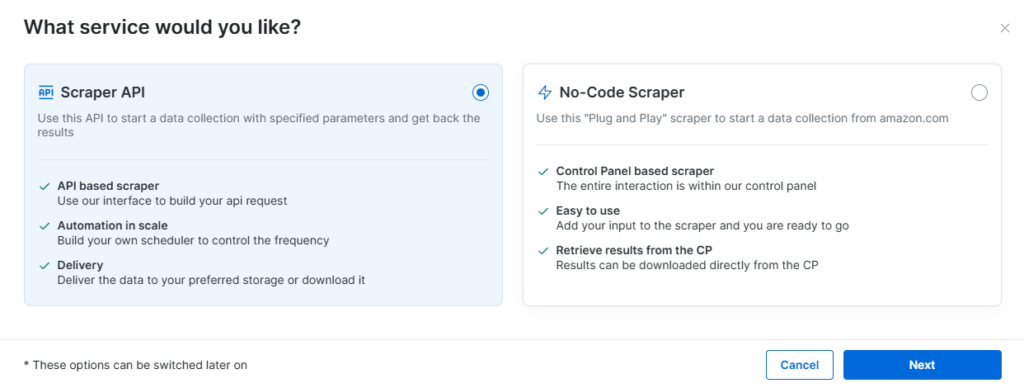The height and width of the screenshot is (388, 1024).
Task: Click the Scraper API card title
Action: [103, 93]
